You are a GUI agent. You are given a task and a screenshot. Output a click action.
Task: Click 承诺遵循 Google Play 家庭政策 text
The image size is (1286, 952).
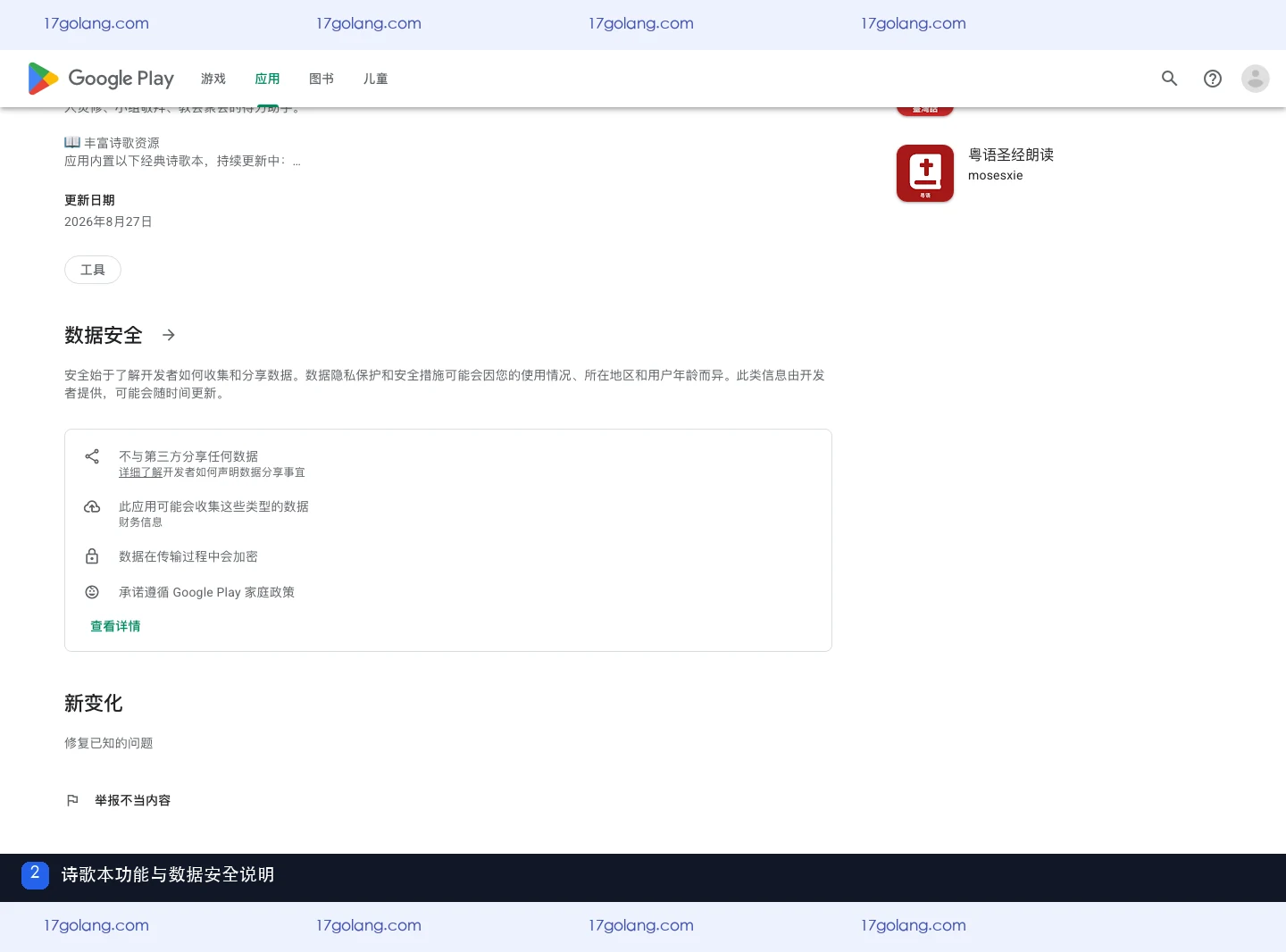click(x=206, y=592)
